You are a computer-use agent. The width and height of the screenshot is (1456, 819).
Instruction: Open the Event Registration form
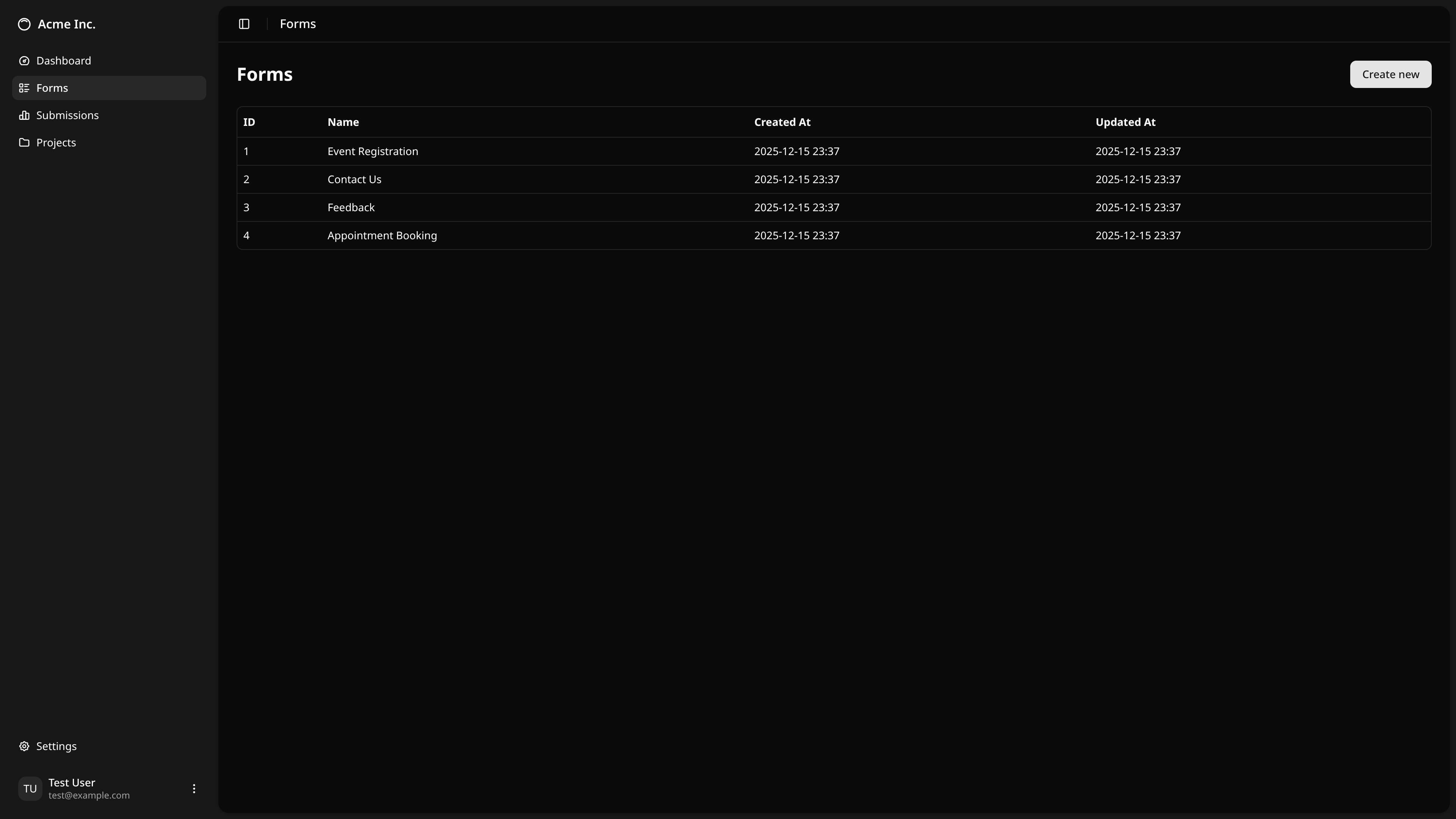coord(372,151)
